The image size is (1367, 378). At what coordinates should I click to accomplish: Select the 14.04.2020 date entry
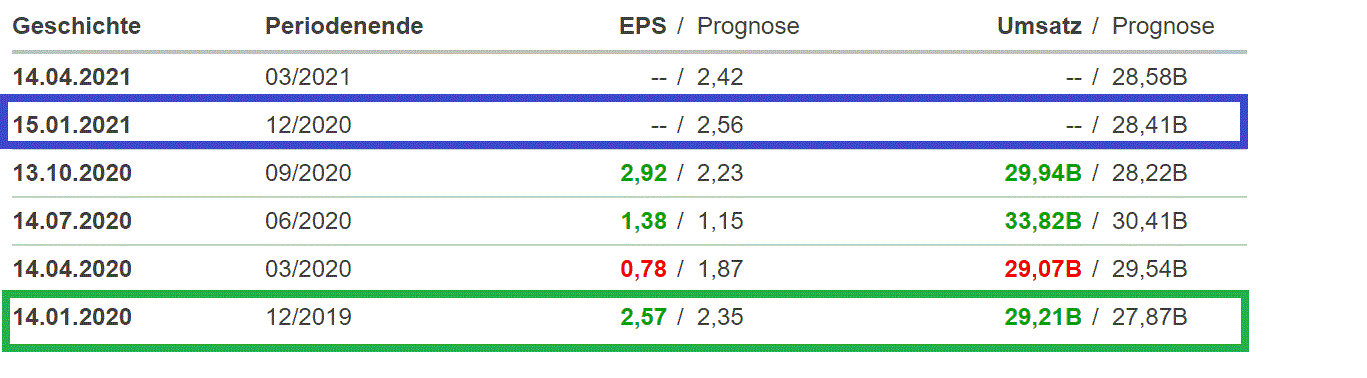(x=72, y=269)
